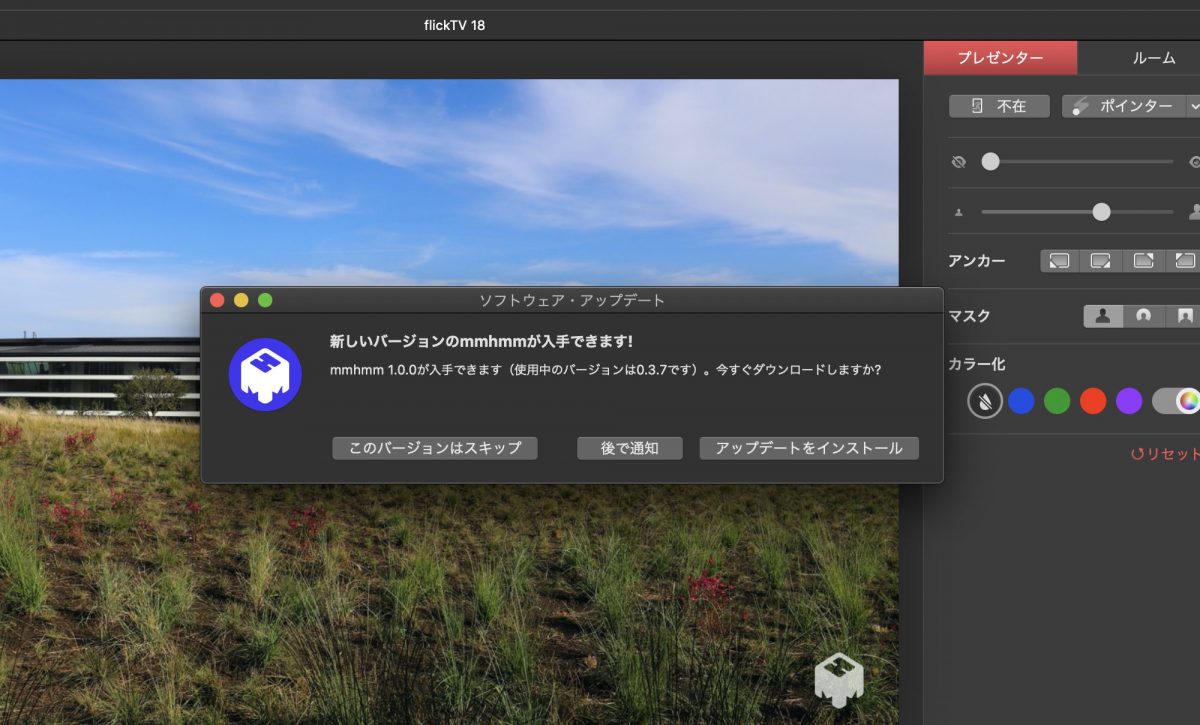This screenshot has height=725, width=1200.
Task: Select the top-right anchor position icon
Action: pyautogui.click(x=1143, y=261)
